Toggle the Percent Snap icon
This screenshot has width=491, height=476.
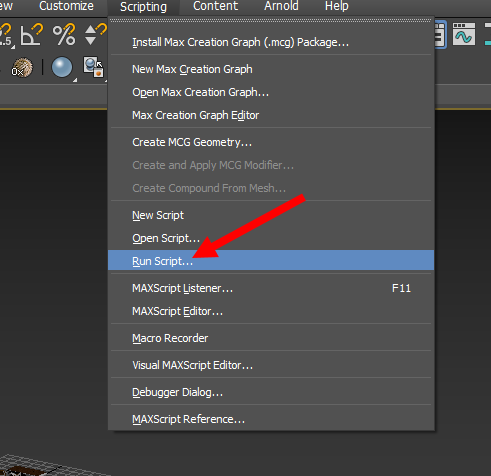coord(64,34)
